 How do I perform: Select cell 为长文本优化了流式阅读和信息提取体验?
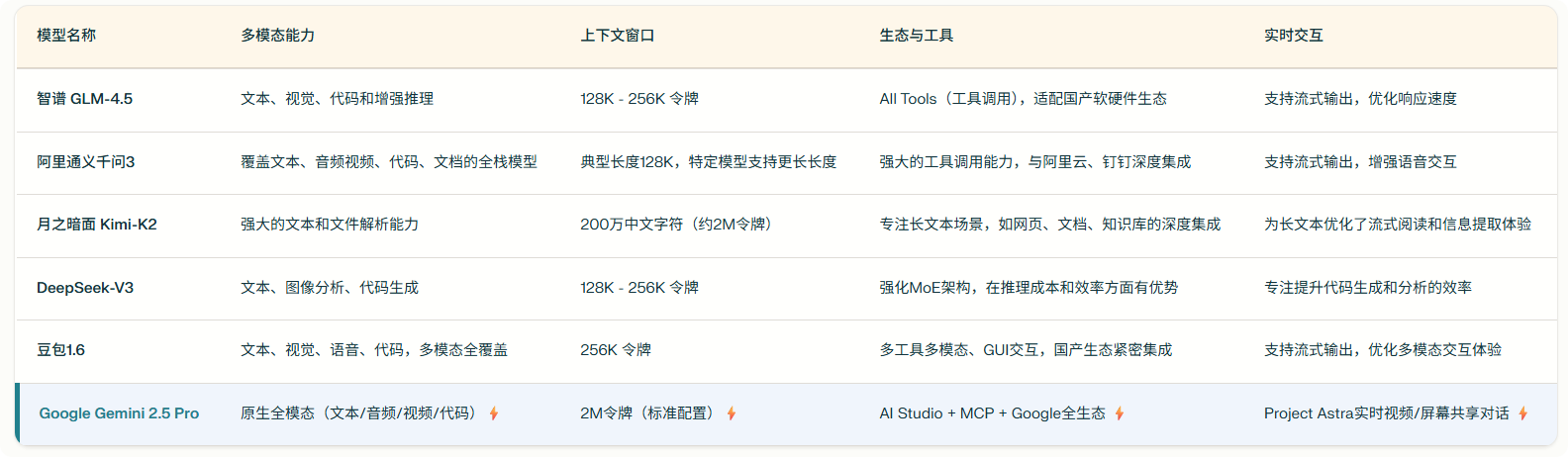pos(1398,225)
